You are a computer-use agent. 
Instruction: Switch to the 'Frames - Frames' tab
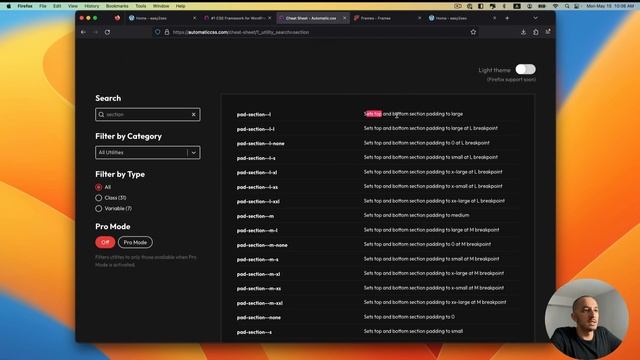click(387, 18)
